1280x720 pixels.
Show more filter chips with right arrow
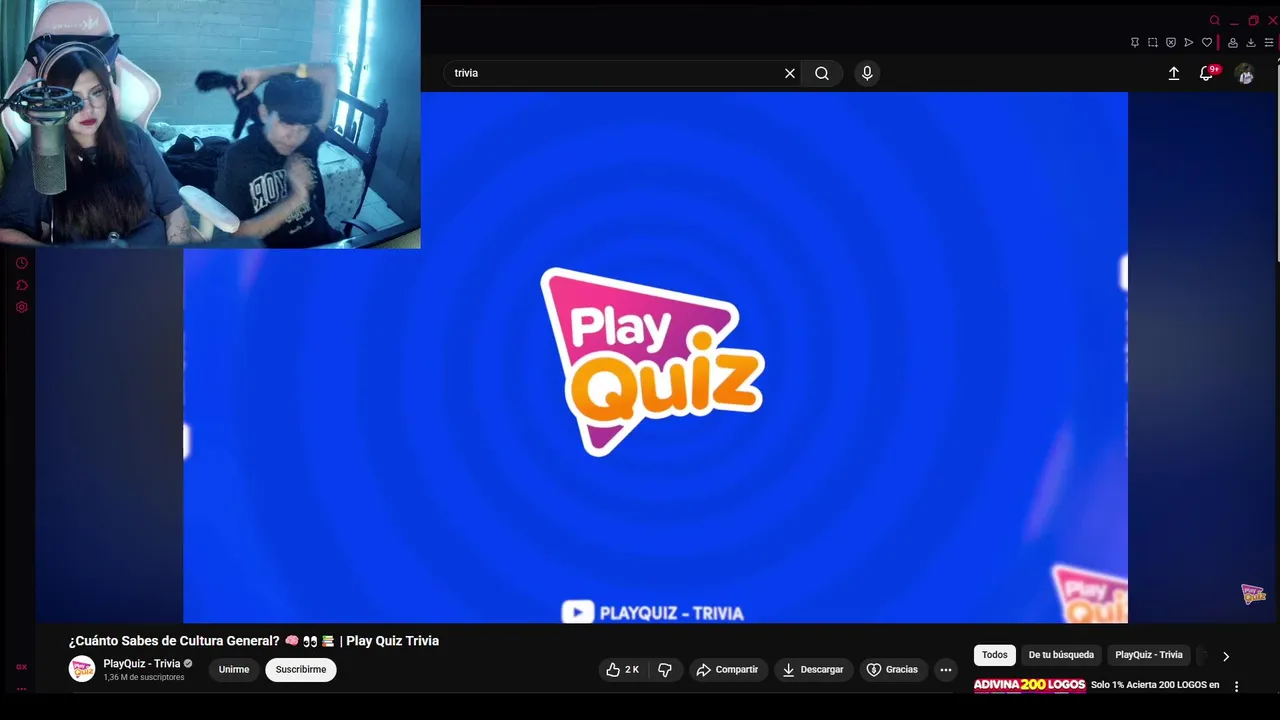click(x=1226, y=656)
